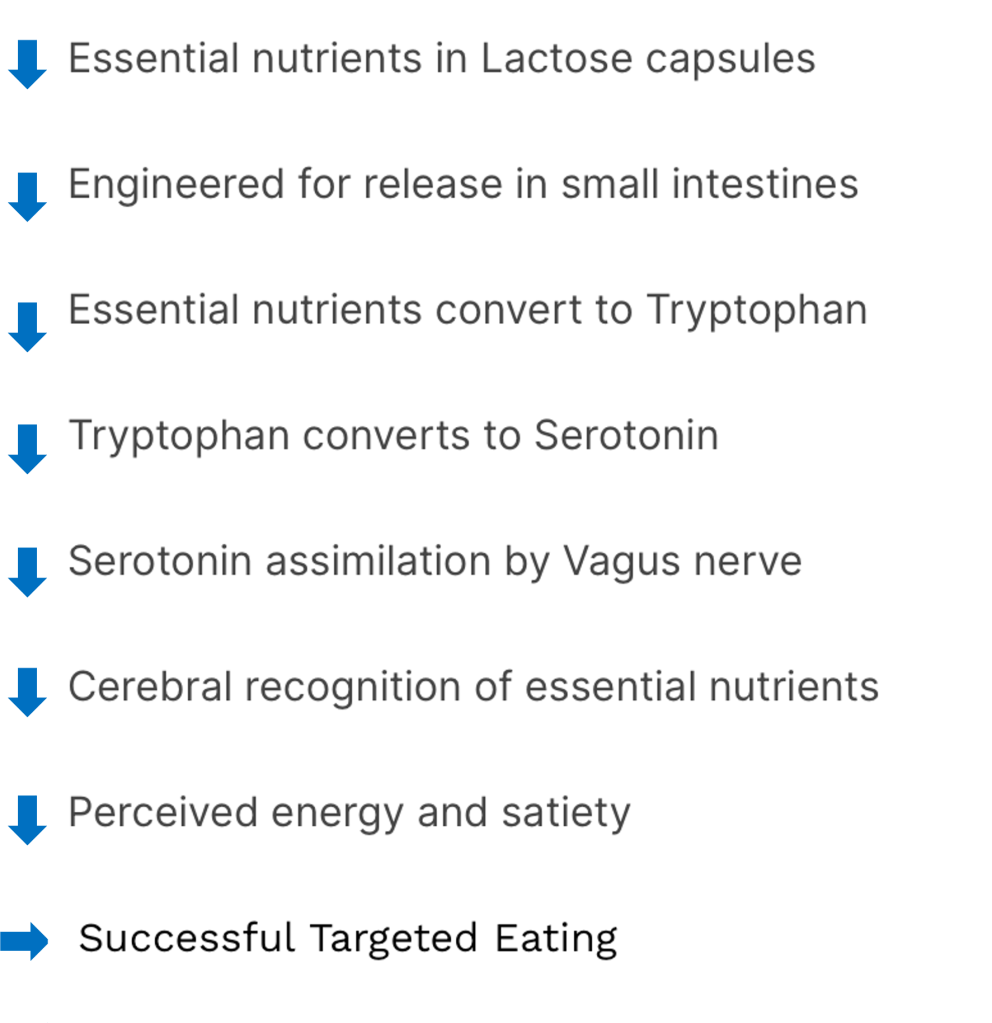Click the Successful Targeted Eating heading

(x=348, y=938)
